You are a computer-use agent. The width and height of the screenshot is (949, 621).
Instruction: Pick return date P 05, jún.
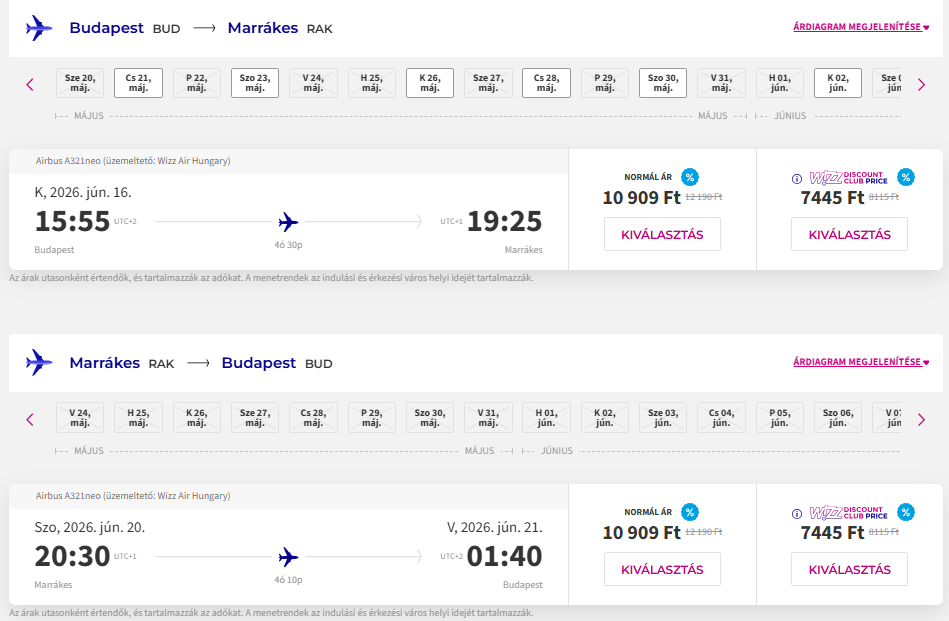(780, 417)
